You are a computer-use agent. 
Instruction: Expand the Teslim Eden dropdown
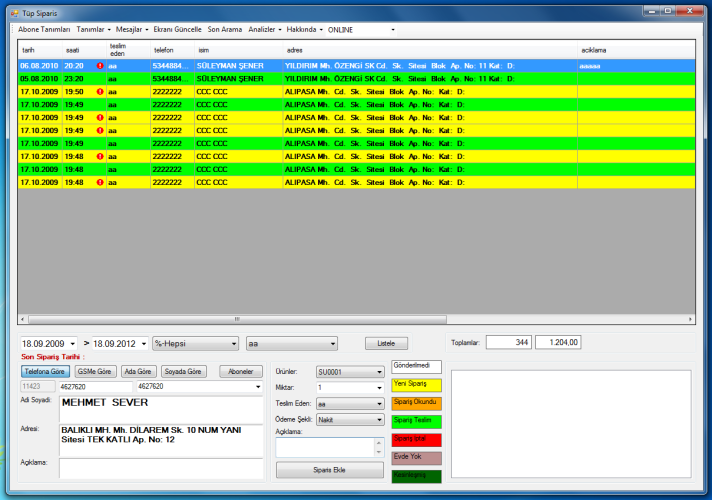pyautogui.click(x=379, y=404)
